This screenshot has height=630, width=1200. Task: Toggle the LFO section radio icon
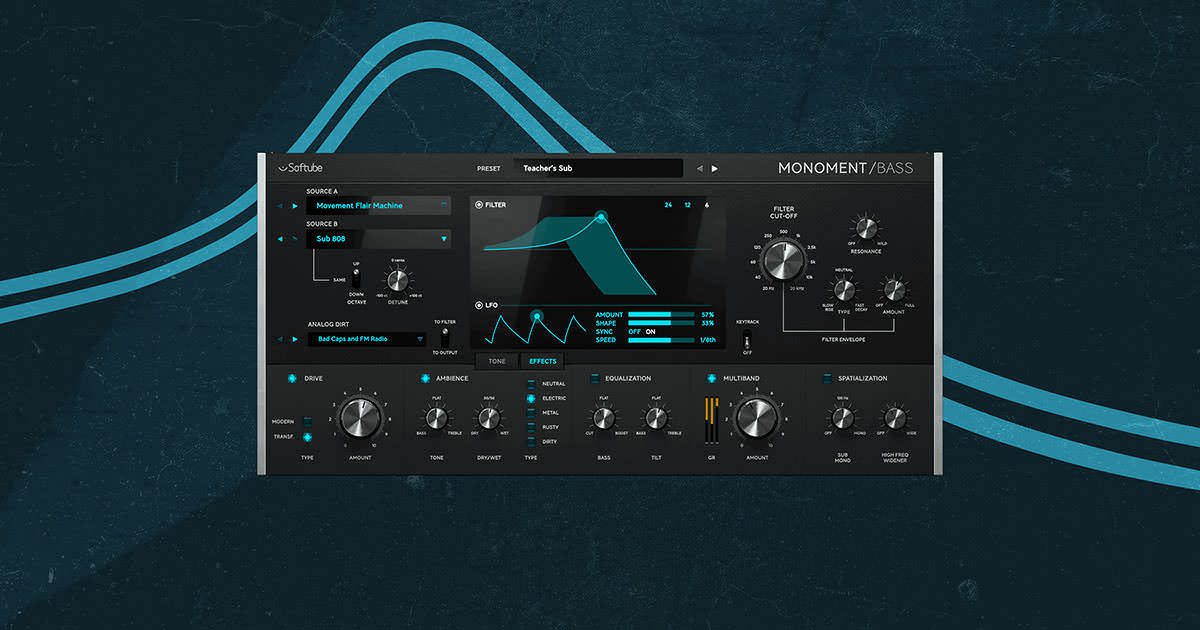[479, 305]
